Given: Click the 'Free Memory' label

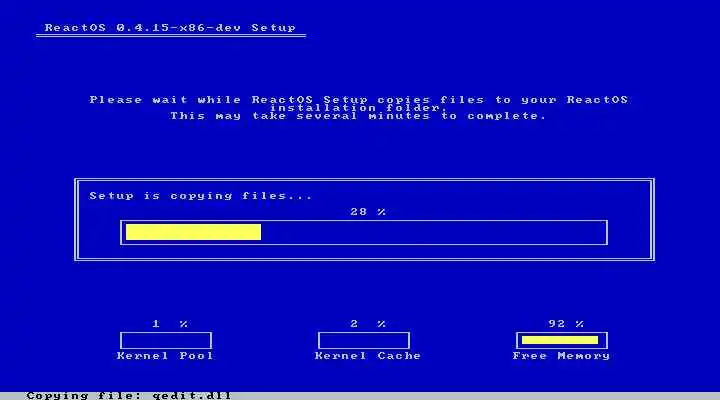Looking at the screenshot, I should (561, 356).
